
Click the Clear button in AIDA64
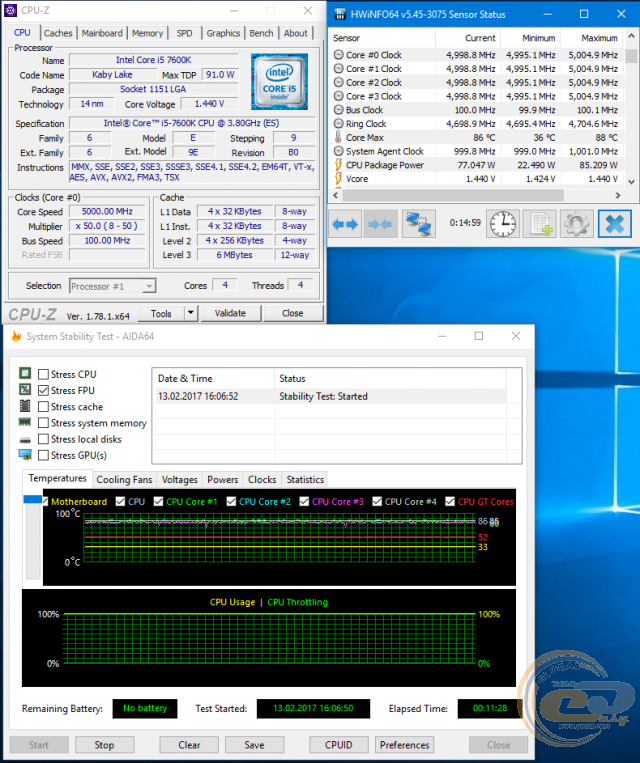(x=189, y=745)
